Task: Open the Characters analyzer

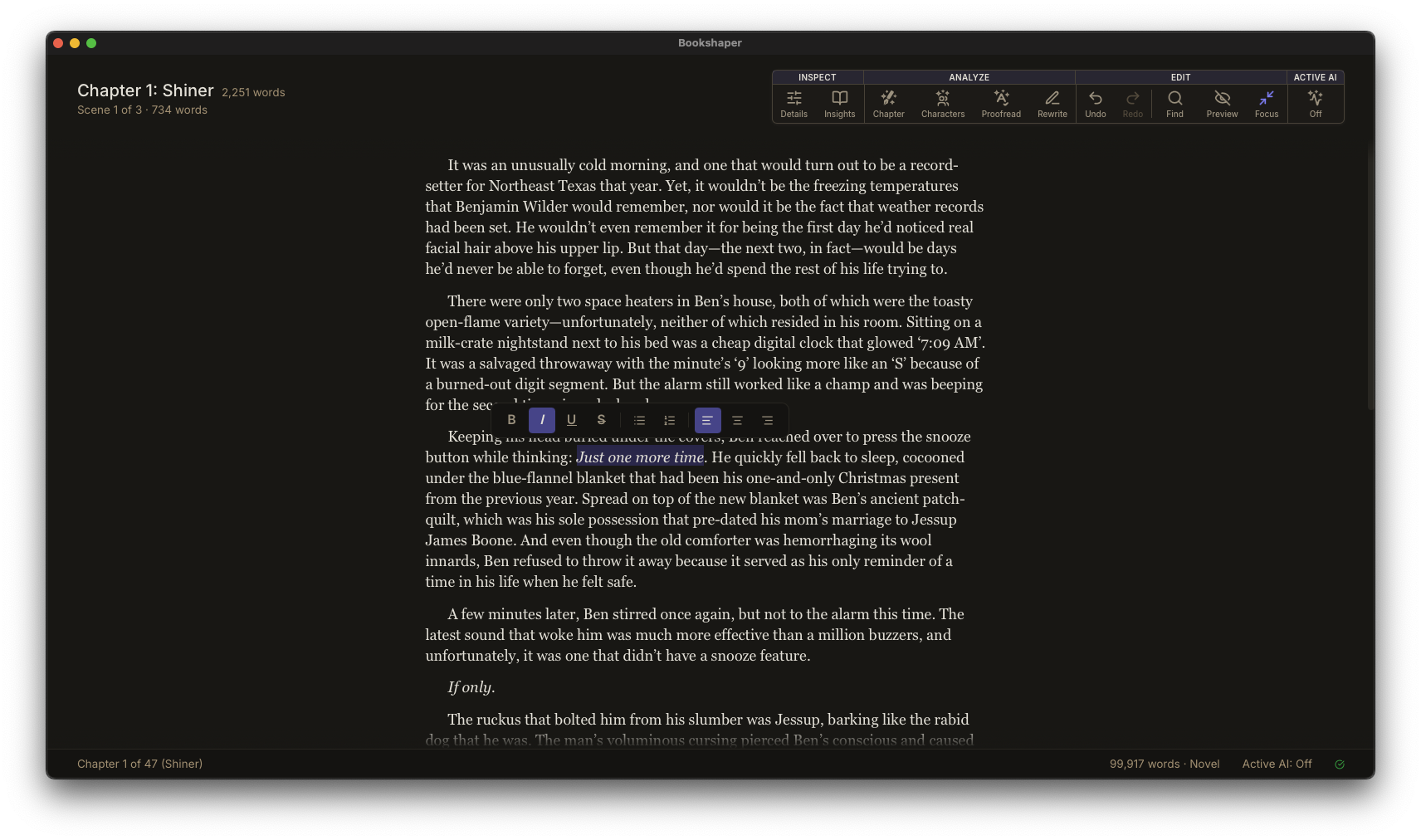Action: pyautogui.click(x=942, y=103)
